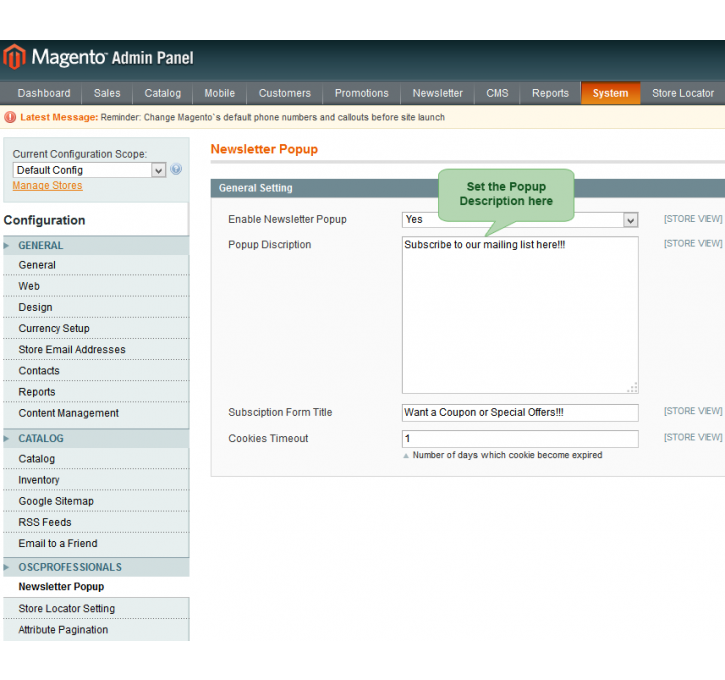Viewport: 725px width, 680px height.
Task: Click the Enable Newsletter Popup label
Action: [287, 220]
